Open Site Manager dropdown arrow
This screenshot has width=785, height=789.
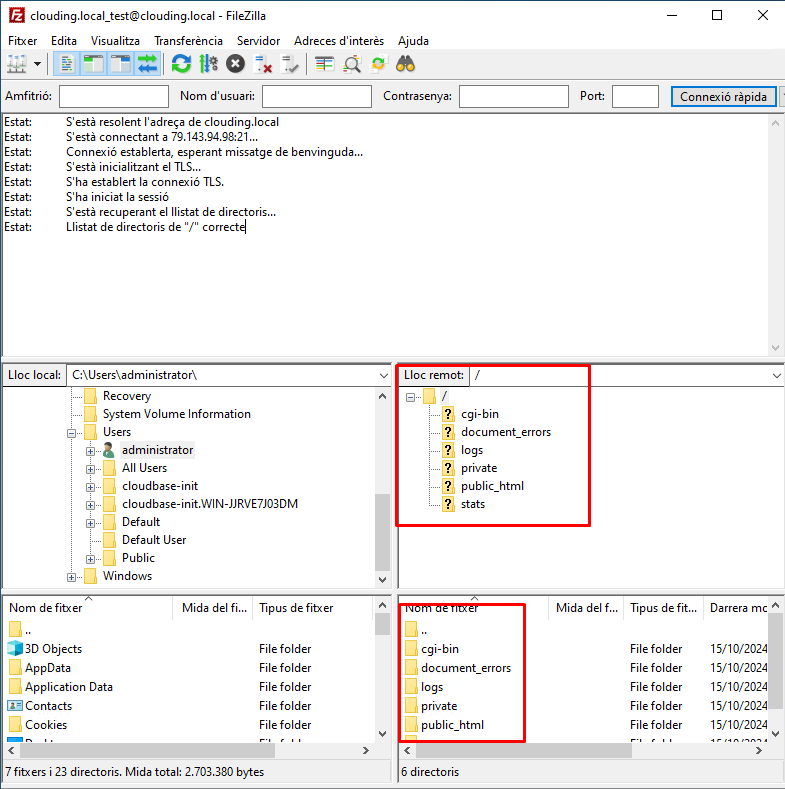pyautogui.click(x=37, y=64)
